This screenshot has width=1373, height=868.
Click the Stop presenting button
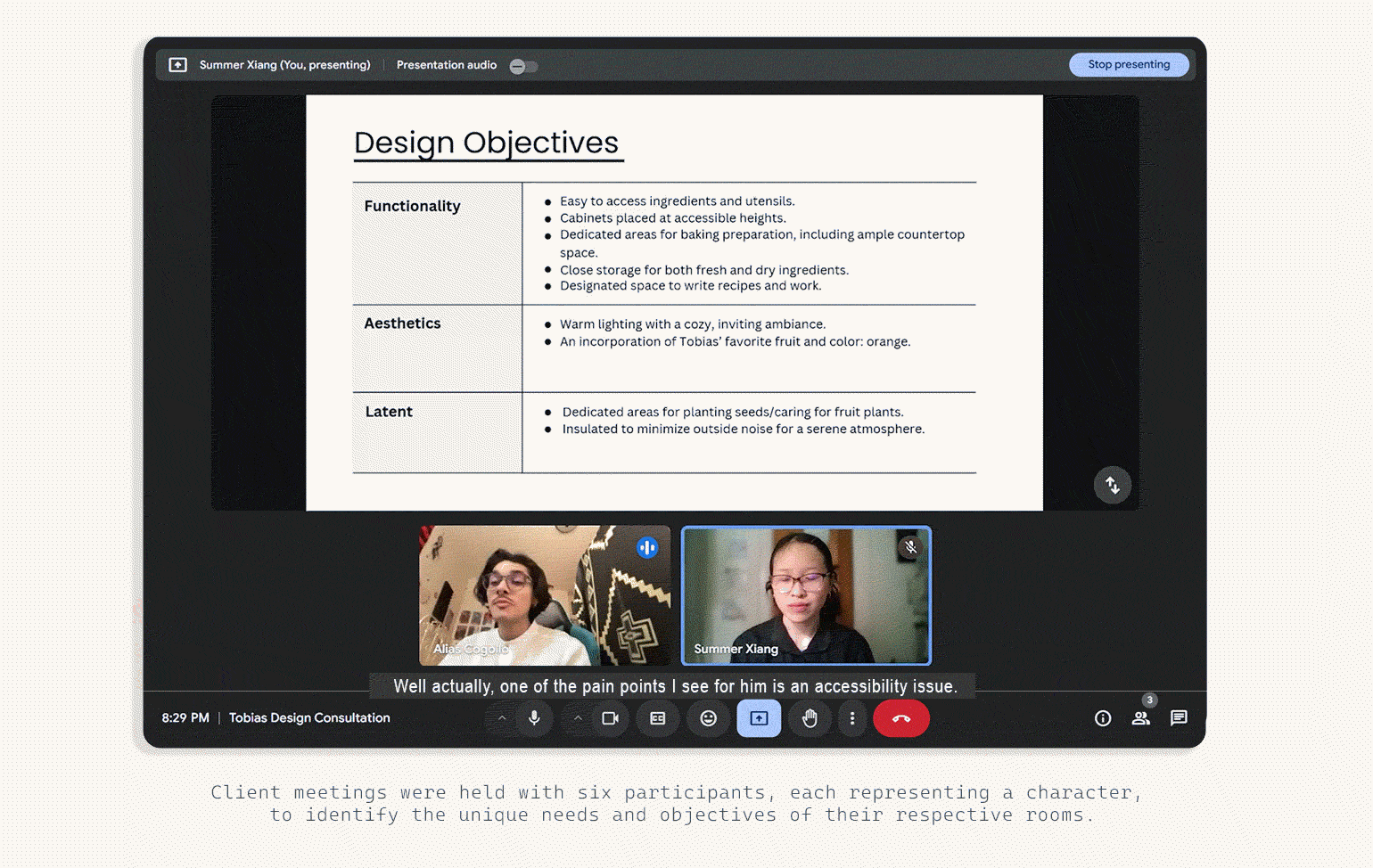[1129, 65]
